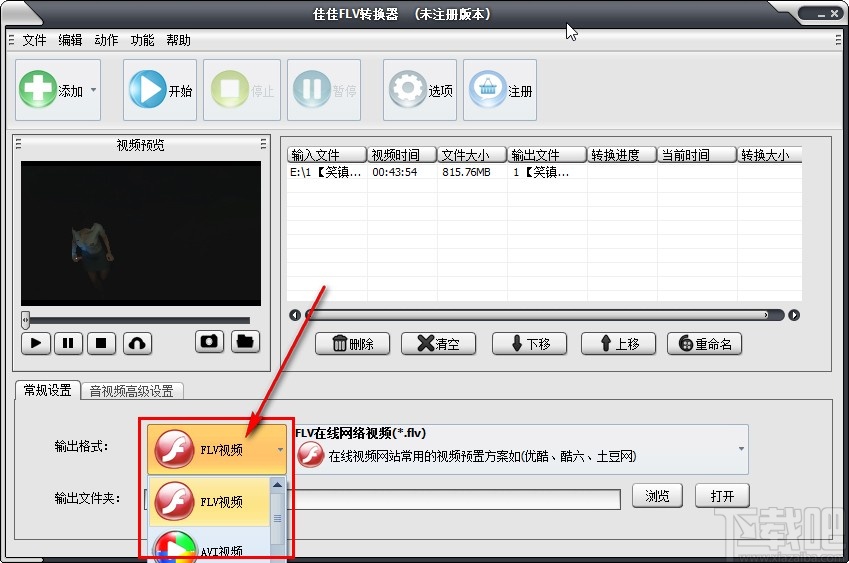Play the video preview

(36, 343)
